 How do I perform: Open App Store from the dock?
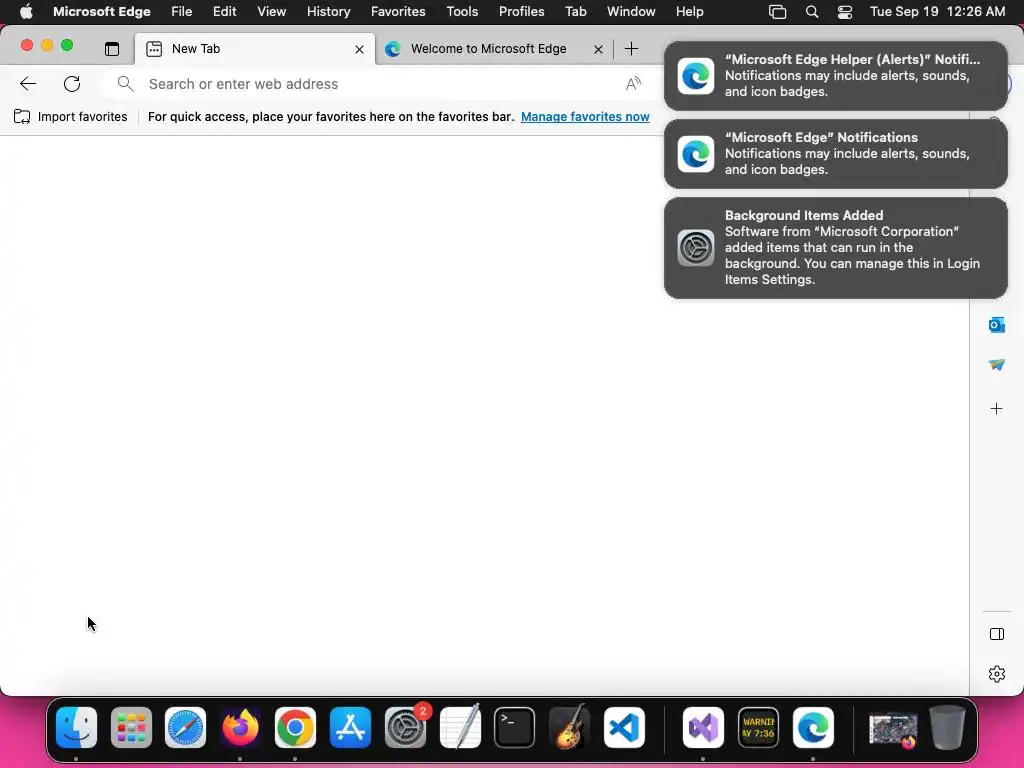pos(350,728)
